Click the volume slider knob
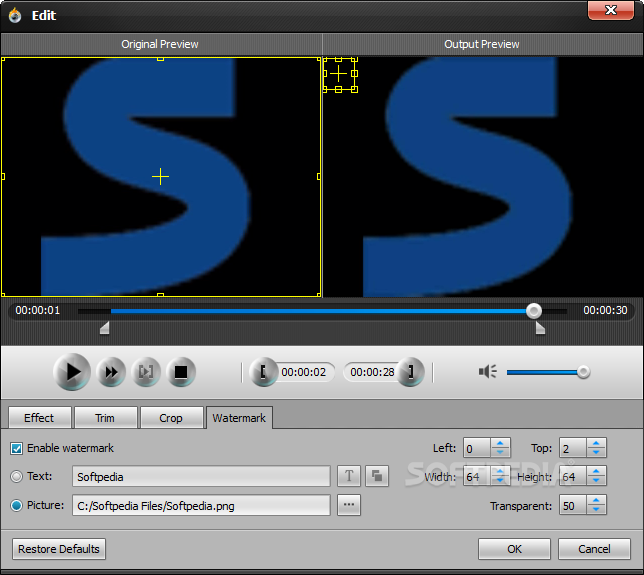This screenshot has width=644, height=575. 583,372
